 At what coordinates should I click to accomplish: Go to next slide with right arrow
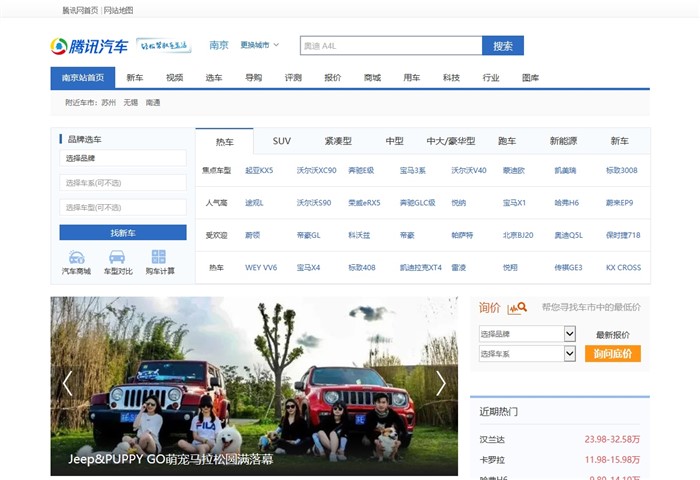441,383
